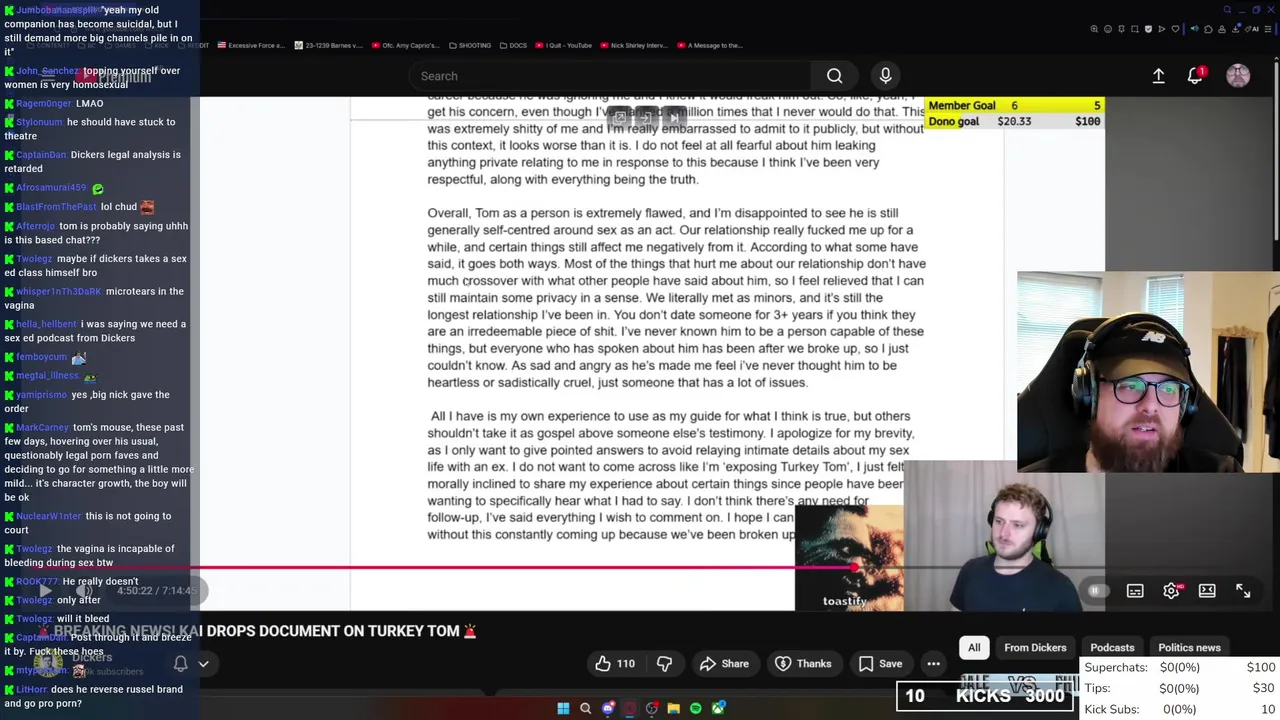Select the From Dickers chip
Screen dimensions: 1280x720
(1035, 648)
